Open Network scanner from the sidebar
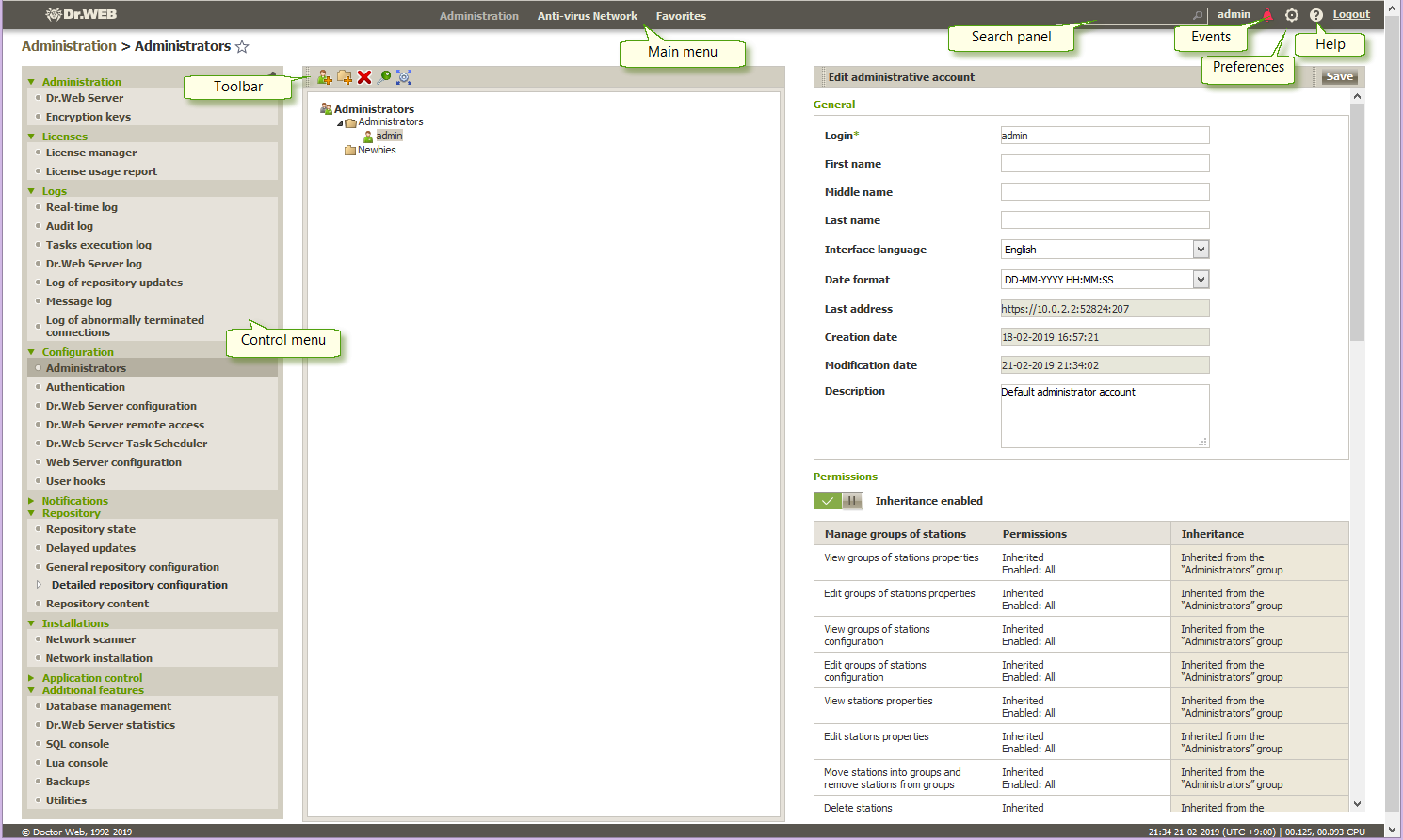This screenshot has width=1403, height=840. (90, 639)
